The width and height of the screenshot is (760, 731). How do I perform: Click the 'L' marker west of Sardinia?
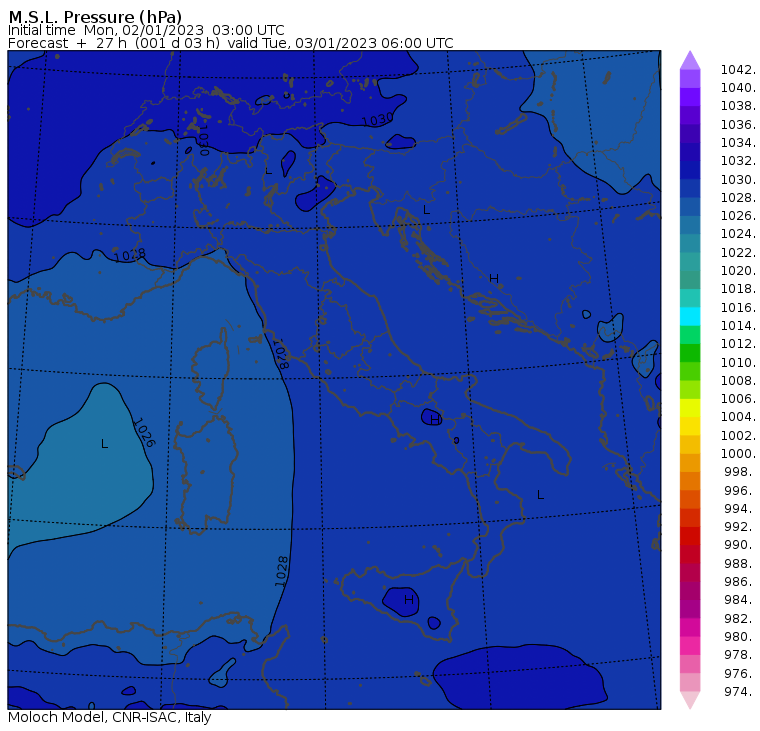point(104,444)
